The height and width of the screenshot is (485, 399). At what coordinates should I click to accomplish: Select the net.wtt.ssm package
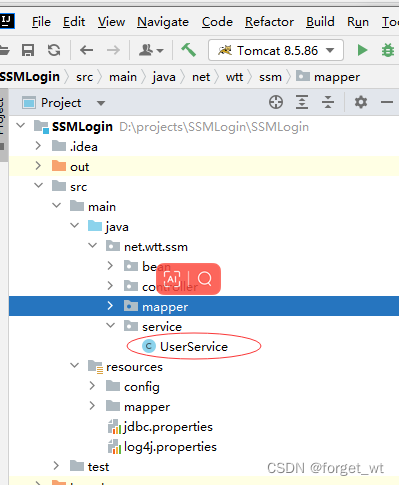[156, 247]
